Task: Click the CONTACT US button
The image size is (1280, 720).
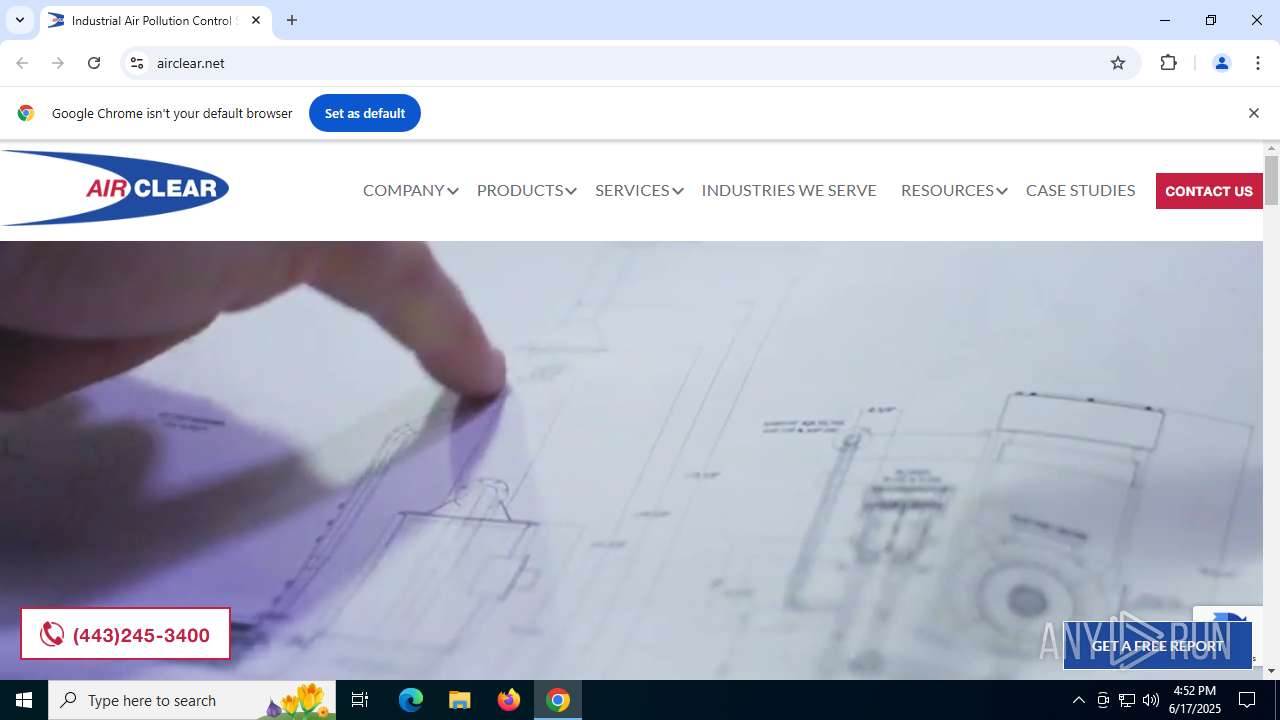Action: point(1209,191)
